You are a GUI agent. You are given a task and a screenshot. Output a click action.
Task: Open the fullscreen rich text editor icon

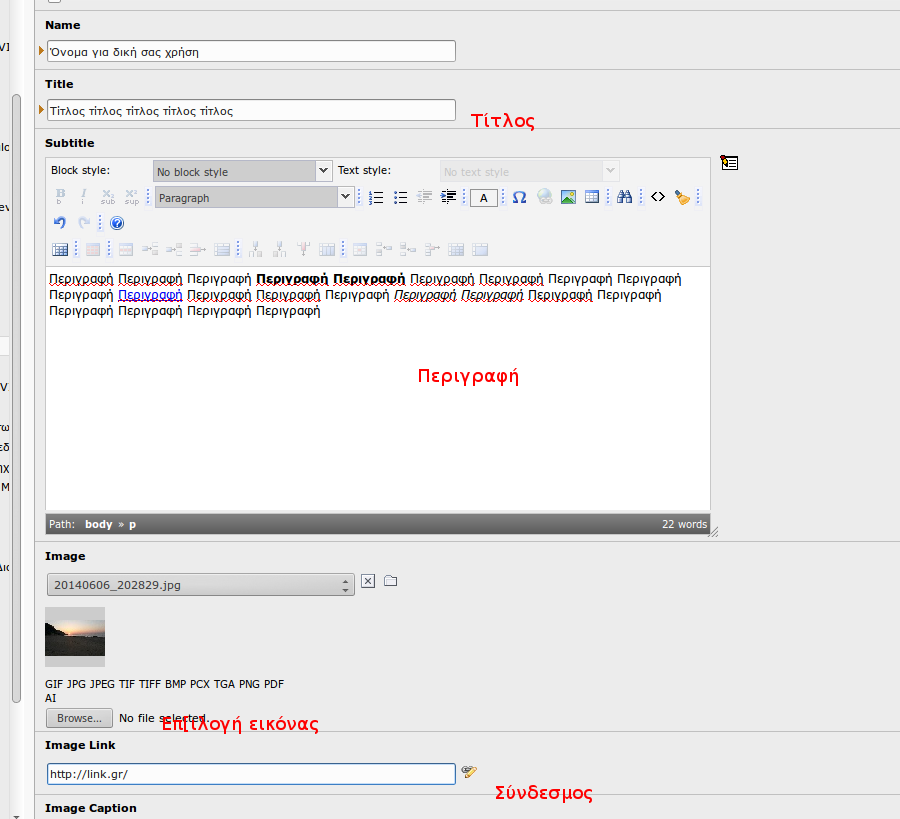point(729,162)
